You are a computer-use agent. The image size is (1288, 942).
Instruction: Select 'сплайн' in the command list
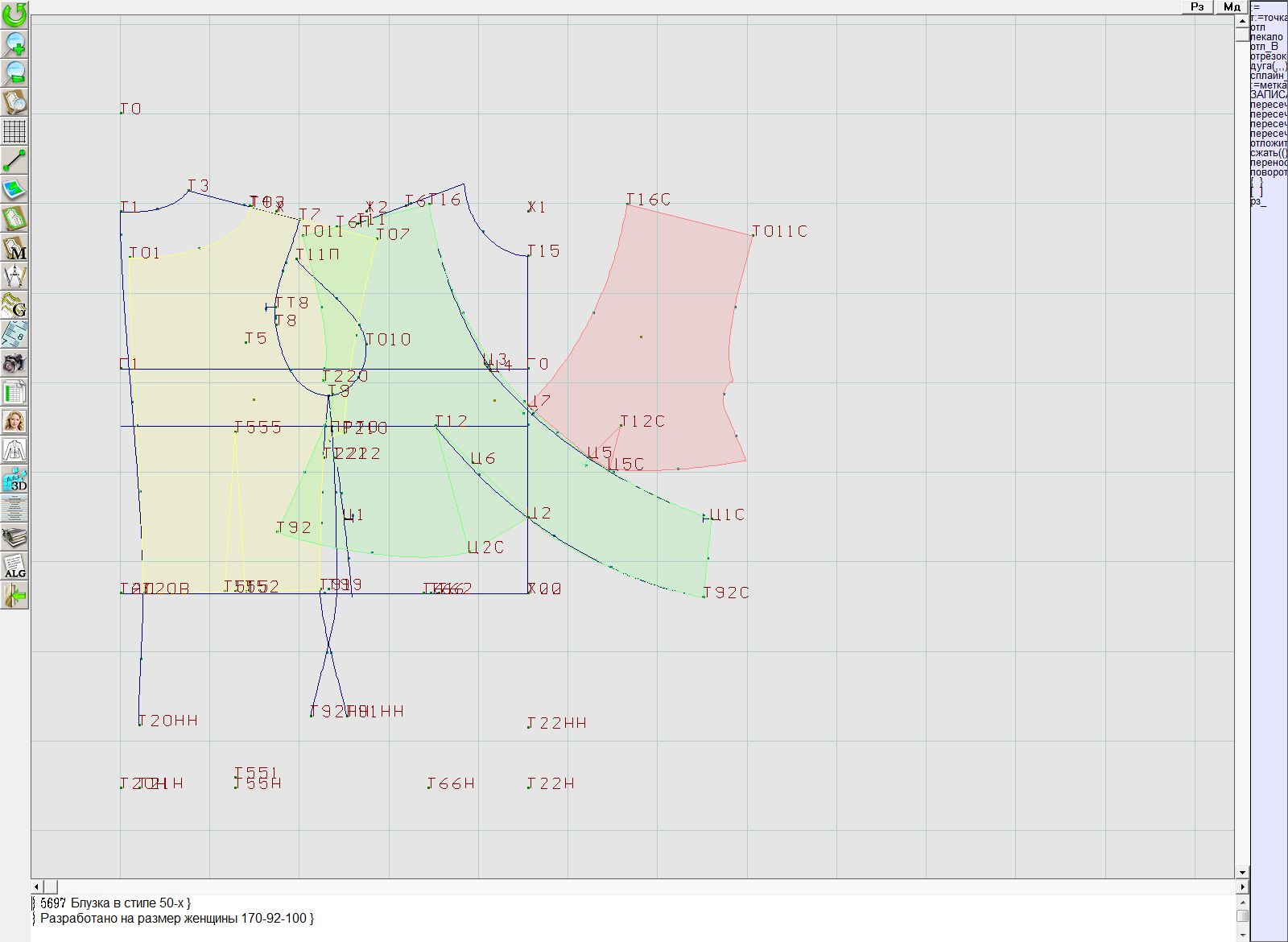(1267, 76)
